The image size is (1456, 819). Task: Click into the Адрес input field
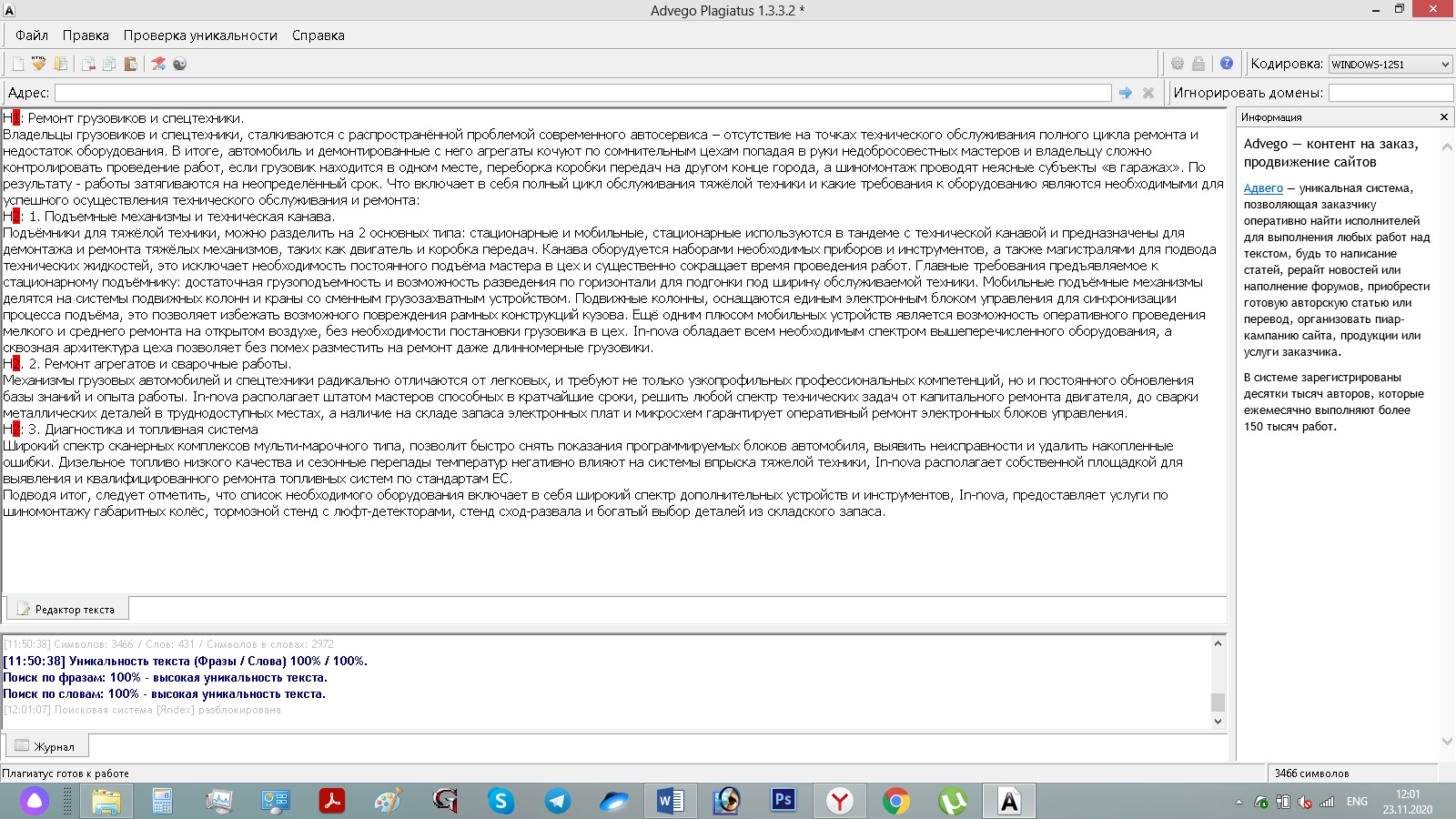tap(582, 93)
